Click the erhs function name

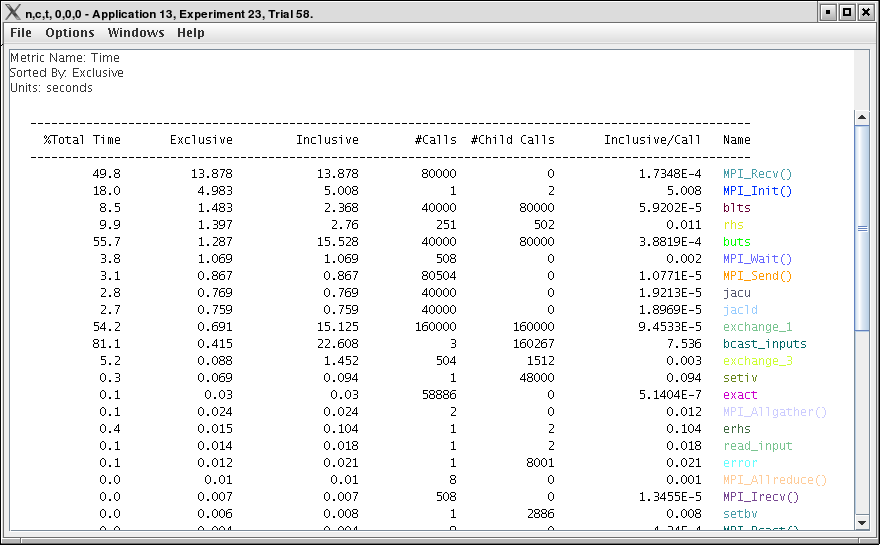(736, 429)
